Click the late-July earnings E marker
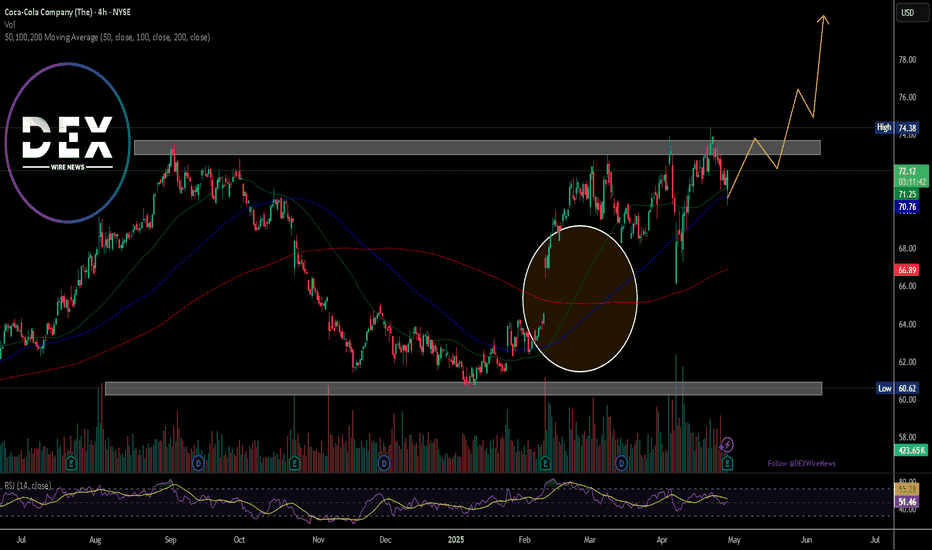The width and height of the screenshot is (932, 550). click(71, 463)
